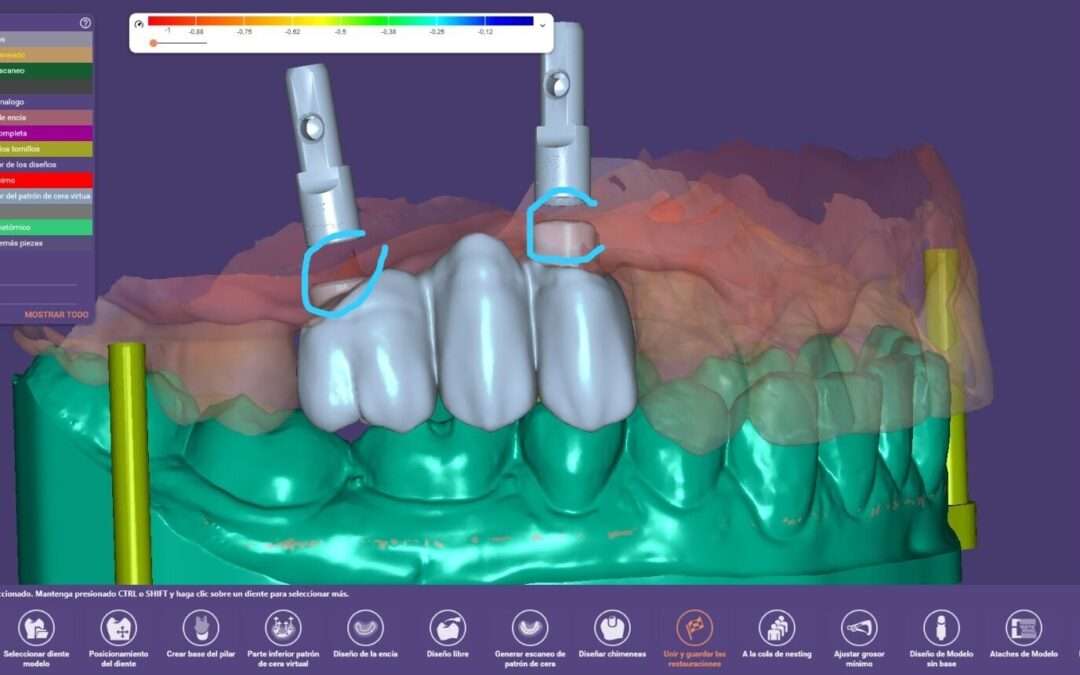This screenshot has width=1080, height=675.
Task: Toggle the magenta 'completa' layer
Action: [x=46, y=134]
